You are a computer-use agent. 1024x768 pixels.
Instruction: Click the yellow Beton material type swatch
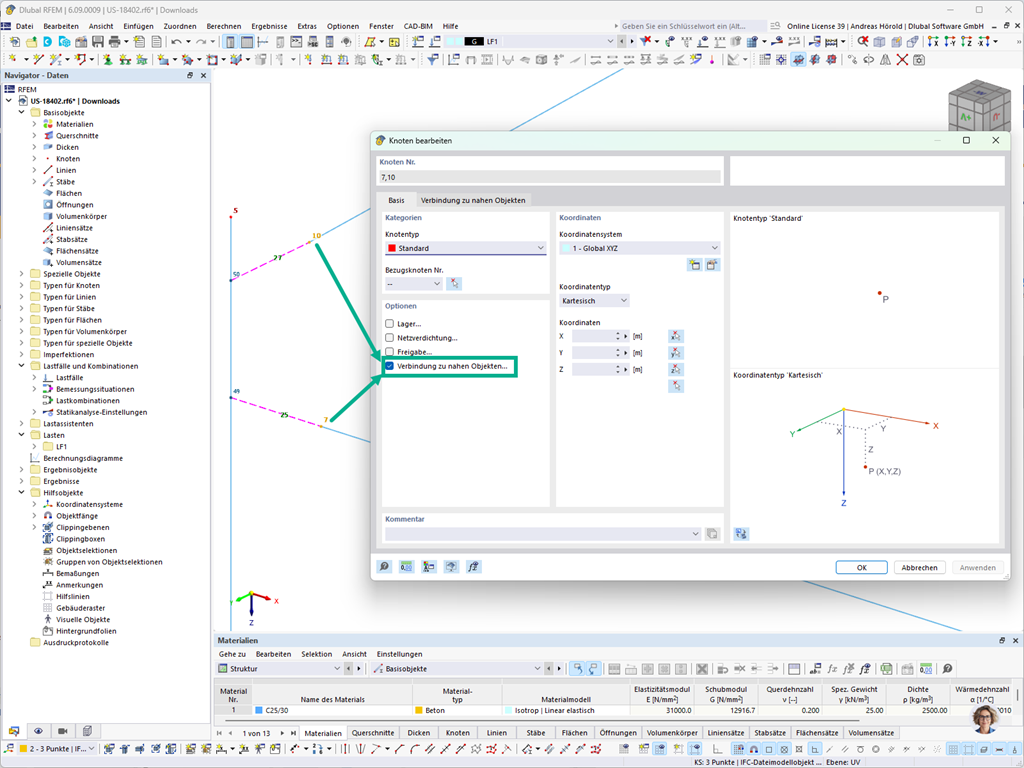pyautogui.click(x=419, y=710)
